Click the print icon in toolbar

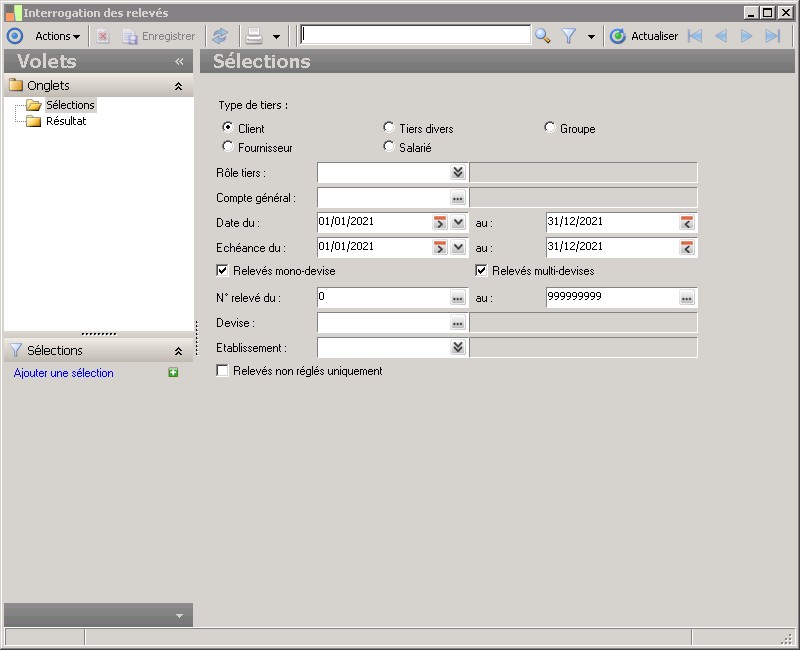pos(254,36)
